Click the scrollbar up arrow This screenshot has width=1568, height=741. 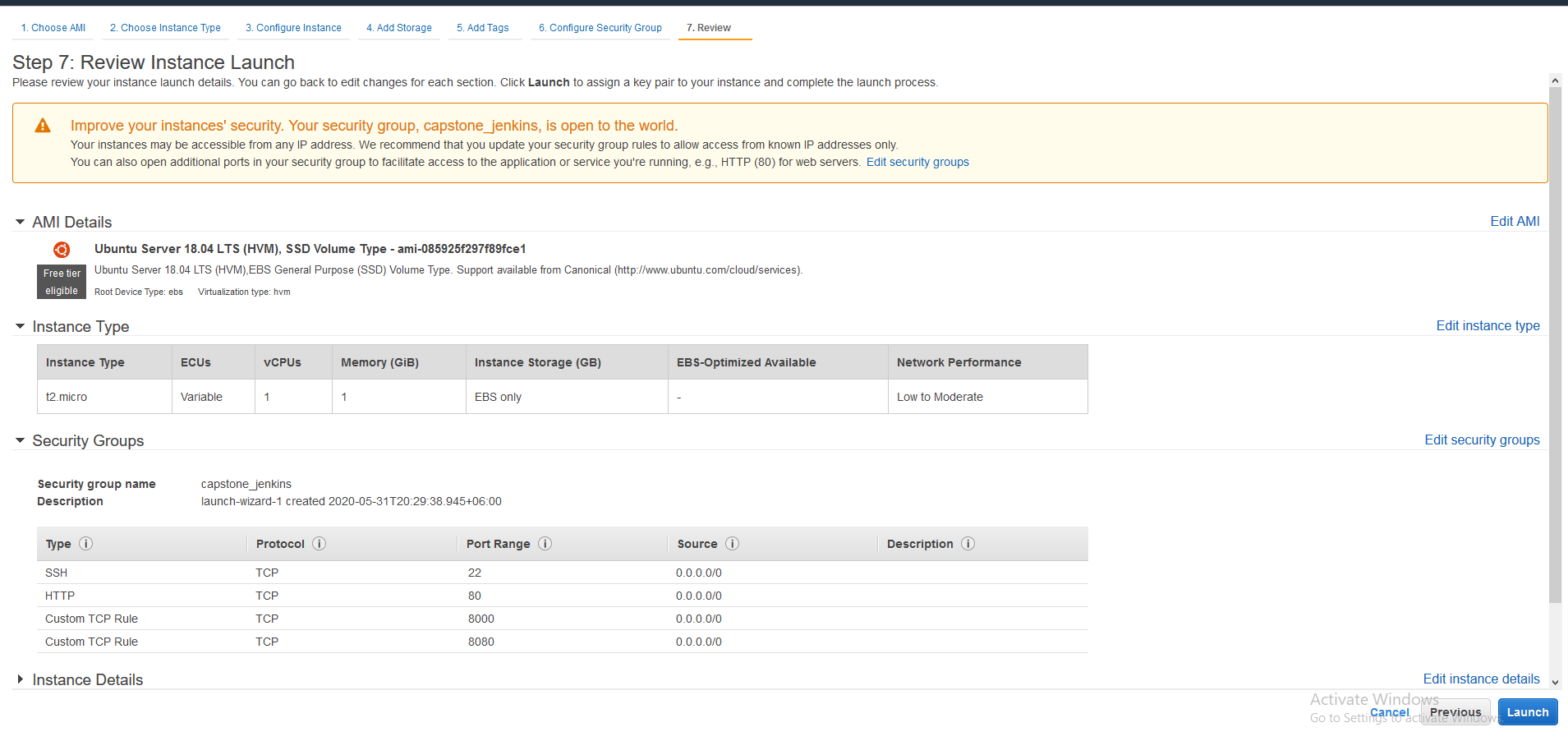(x=1555, y=81)
